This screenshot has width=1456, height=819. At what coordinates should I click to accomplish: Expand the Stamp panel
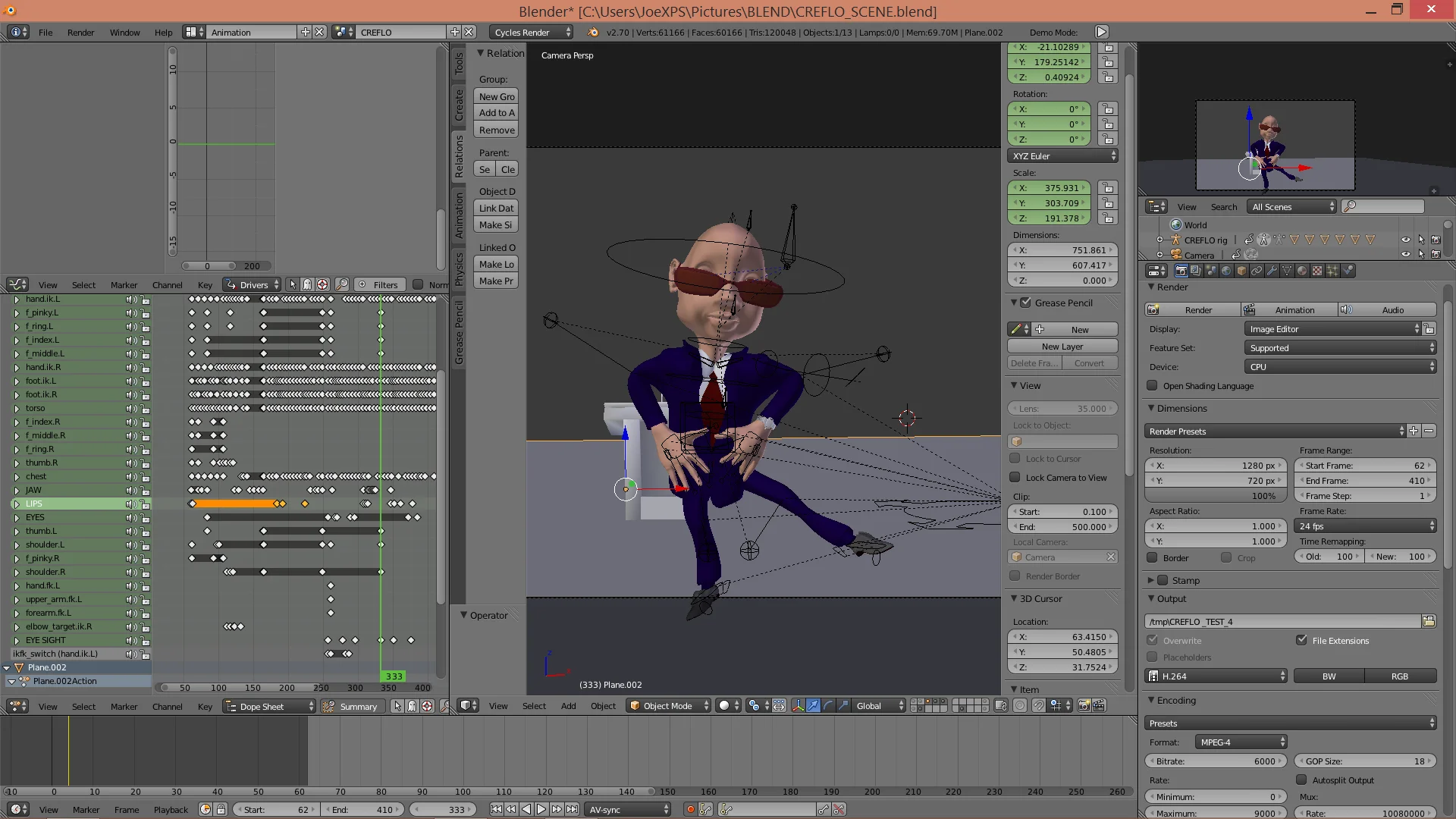click(1151, 581)
